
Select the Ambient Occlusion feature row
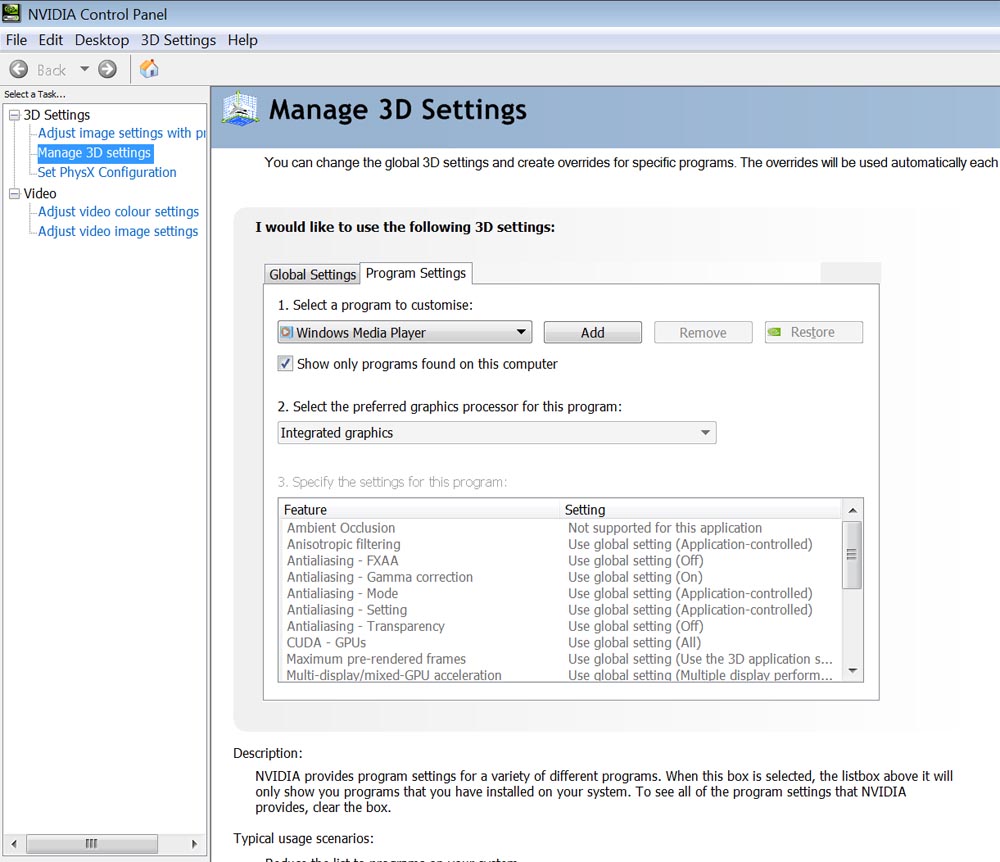tap(341, 528)
